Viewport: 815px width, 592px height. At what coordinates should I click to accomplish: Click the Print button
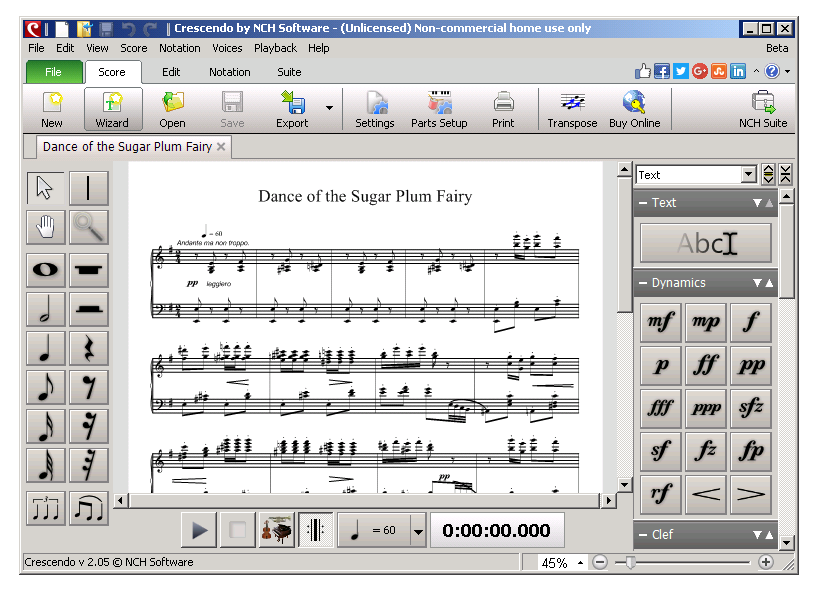503,109
